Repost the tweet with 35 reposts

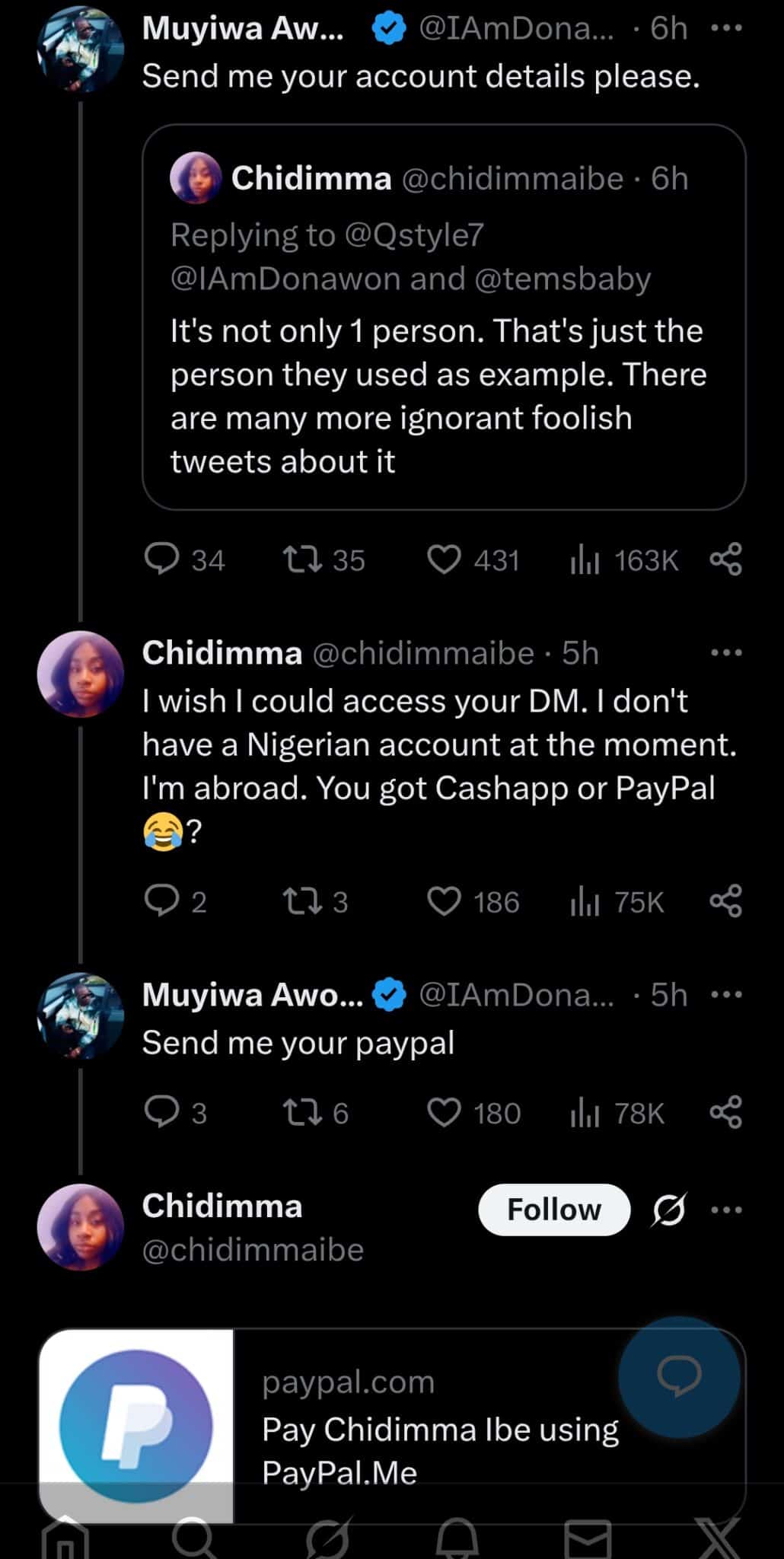point(297,560)
